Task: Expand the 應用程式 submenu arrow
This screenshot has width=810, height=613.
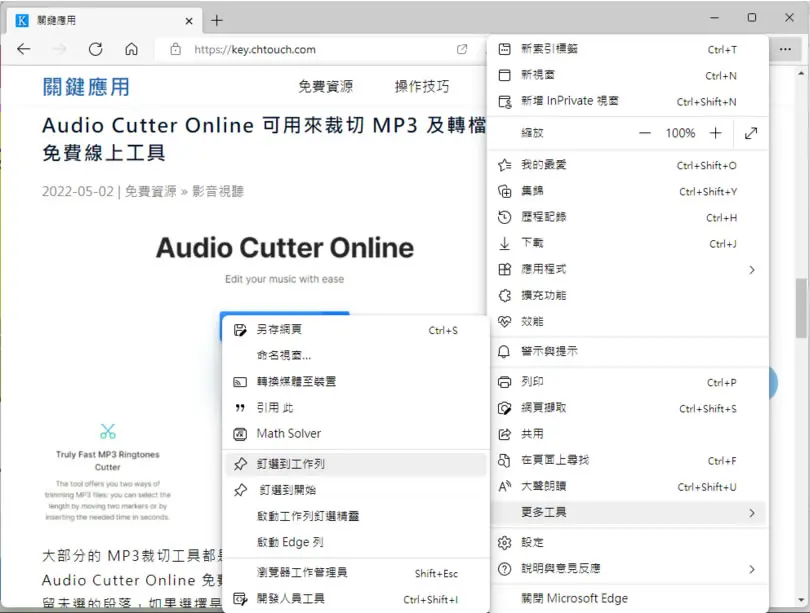Action: click(x=752, y=270)
